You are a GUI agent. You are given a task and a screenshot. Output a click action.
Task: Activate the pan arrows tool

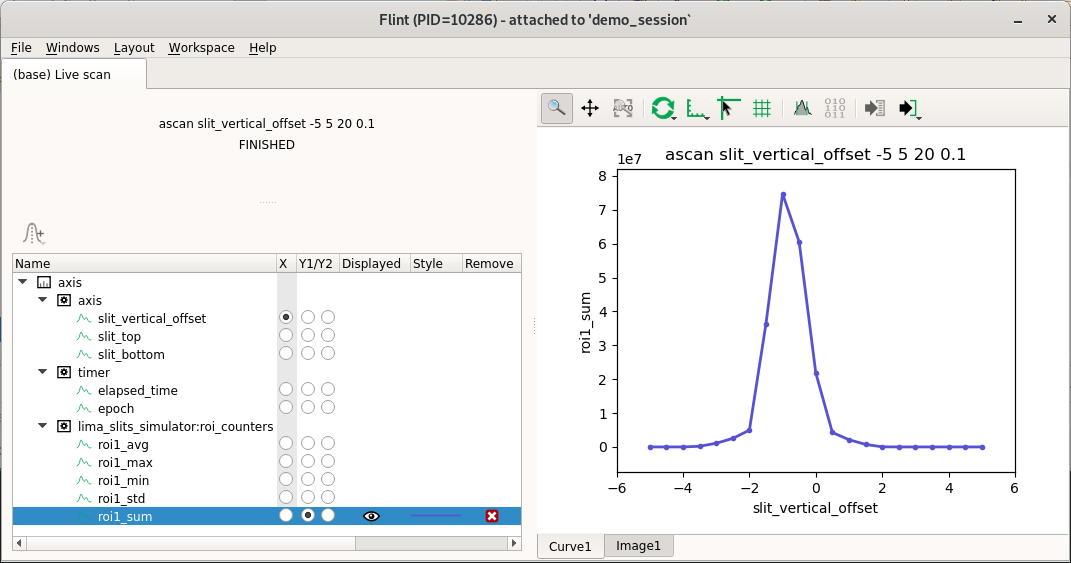coord(589,108)
